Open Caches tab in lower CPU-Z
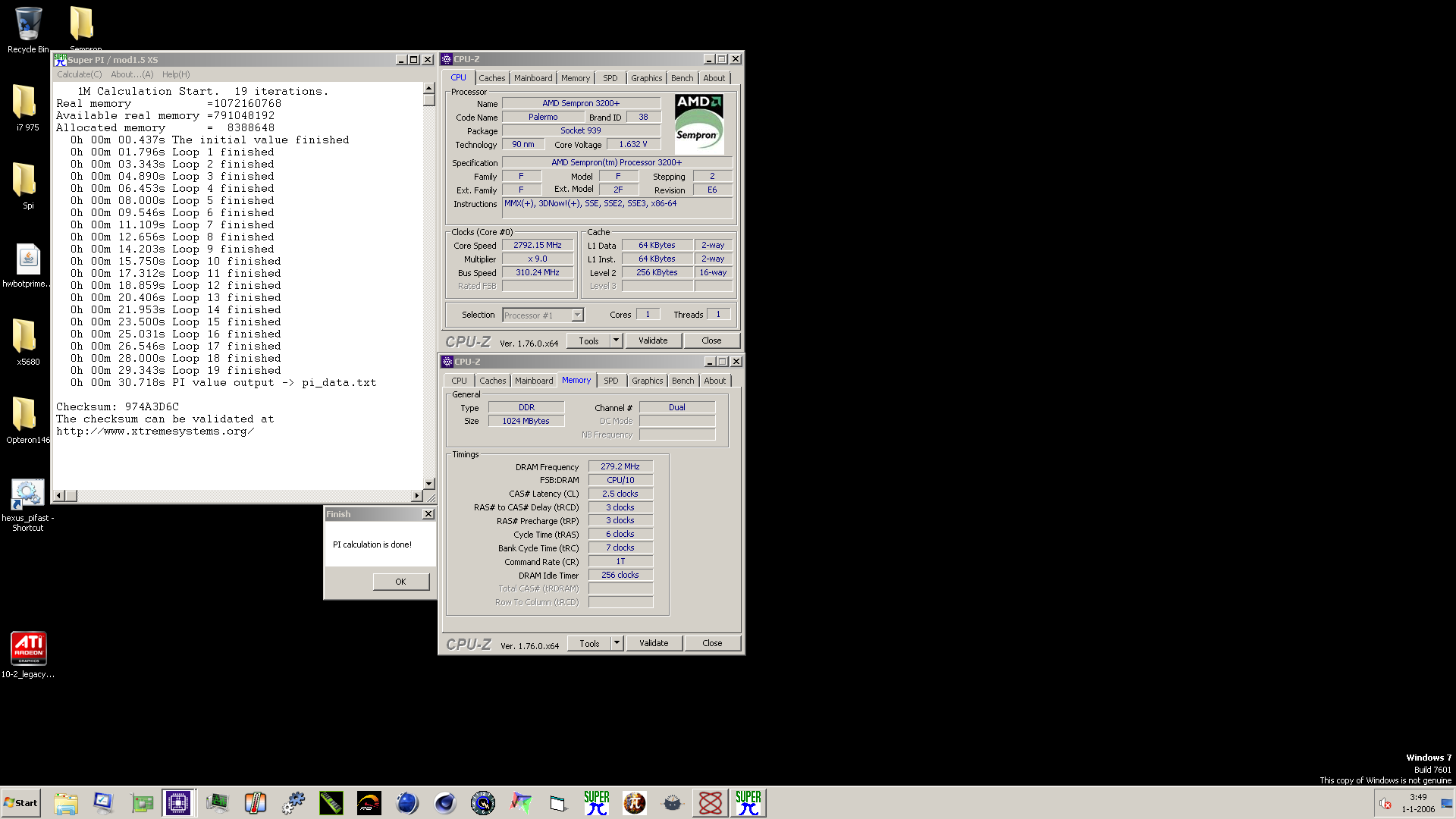Image resolution: width=1456 pixels, height=819 pixels. (492, 381)
